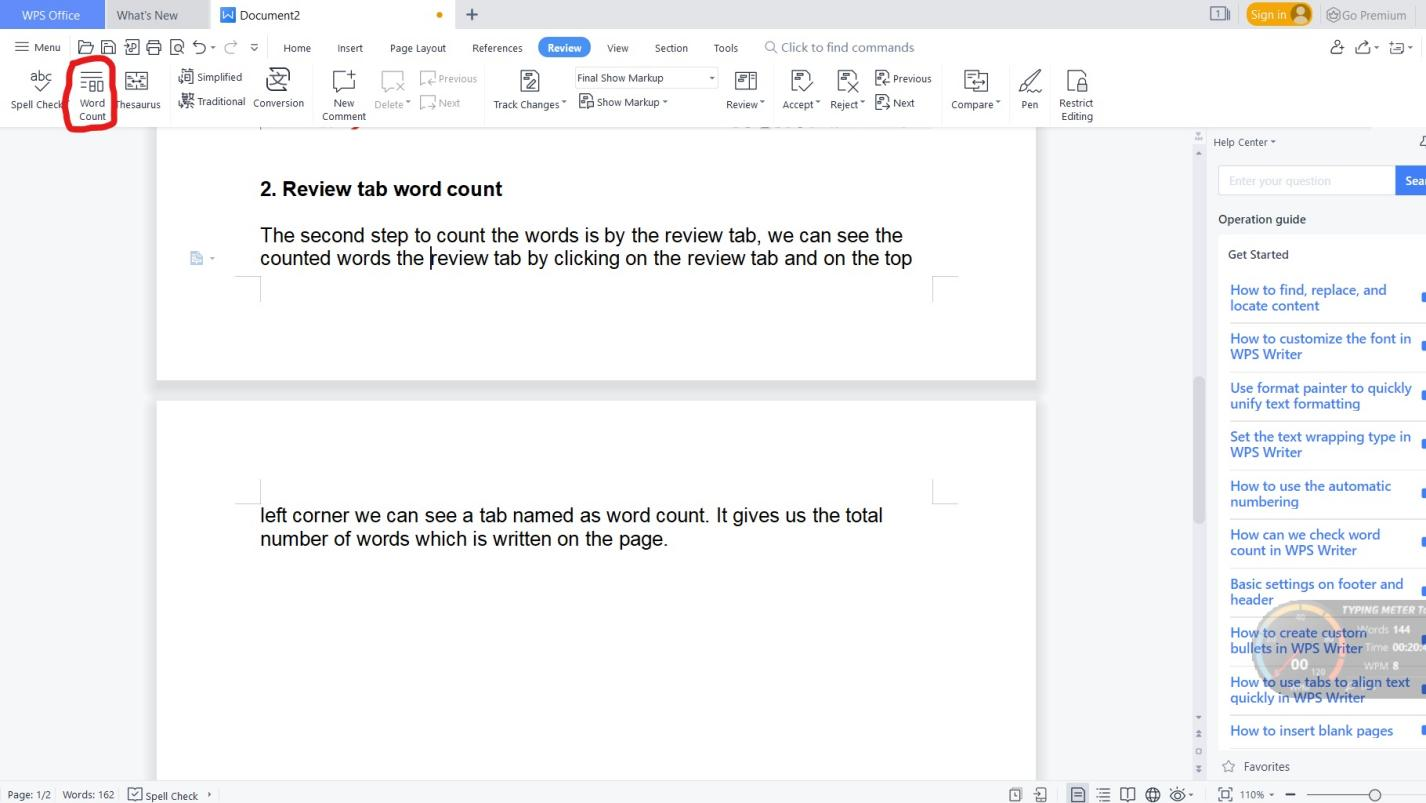Switch to the References ribbon tab
The height and width of the screenshot is (803, 1426).
click(497, 47)
